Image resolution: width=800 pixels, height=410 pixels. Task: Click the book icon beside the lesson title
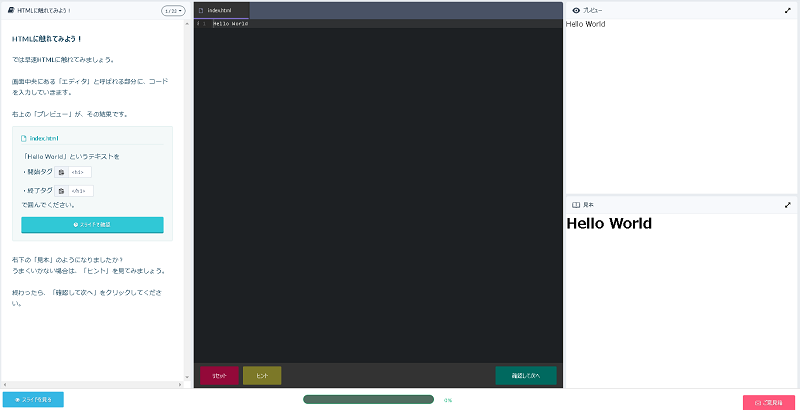click(9, 9)
